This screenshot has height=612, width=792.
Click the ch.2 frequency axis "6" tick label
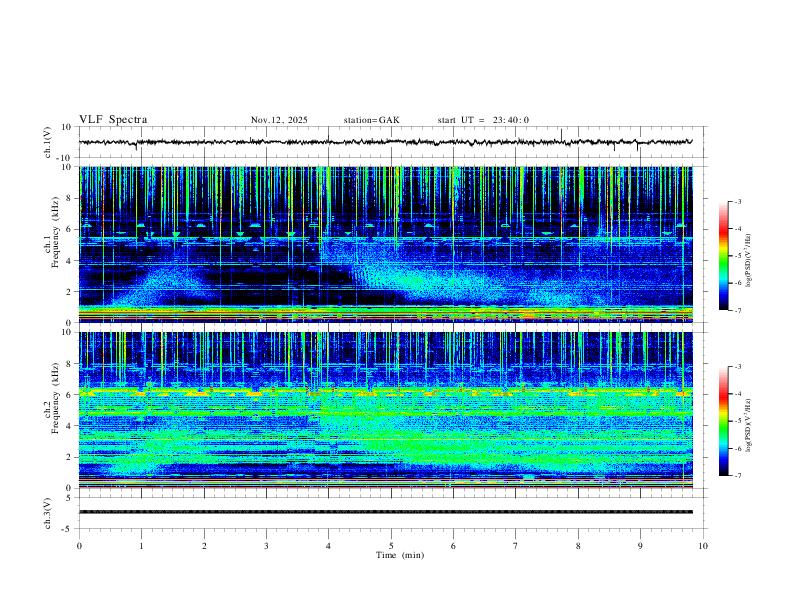[x=69, y=395]
